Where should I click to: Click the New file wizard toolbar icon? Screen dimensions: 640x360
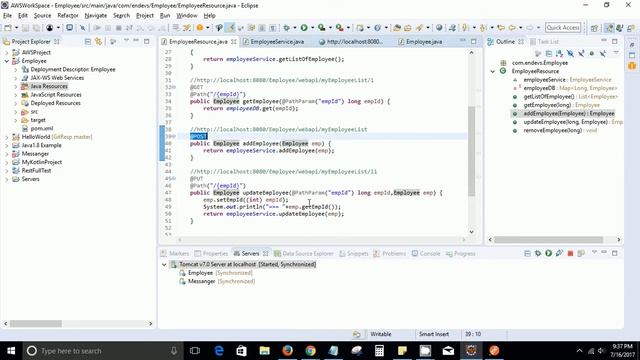pyautogui.click(x=8, y=28)
